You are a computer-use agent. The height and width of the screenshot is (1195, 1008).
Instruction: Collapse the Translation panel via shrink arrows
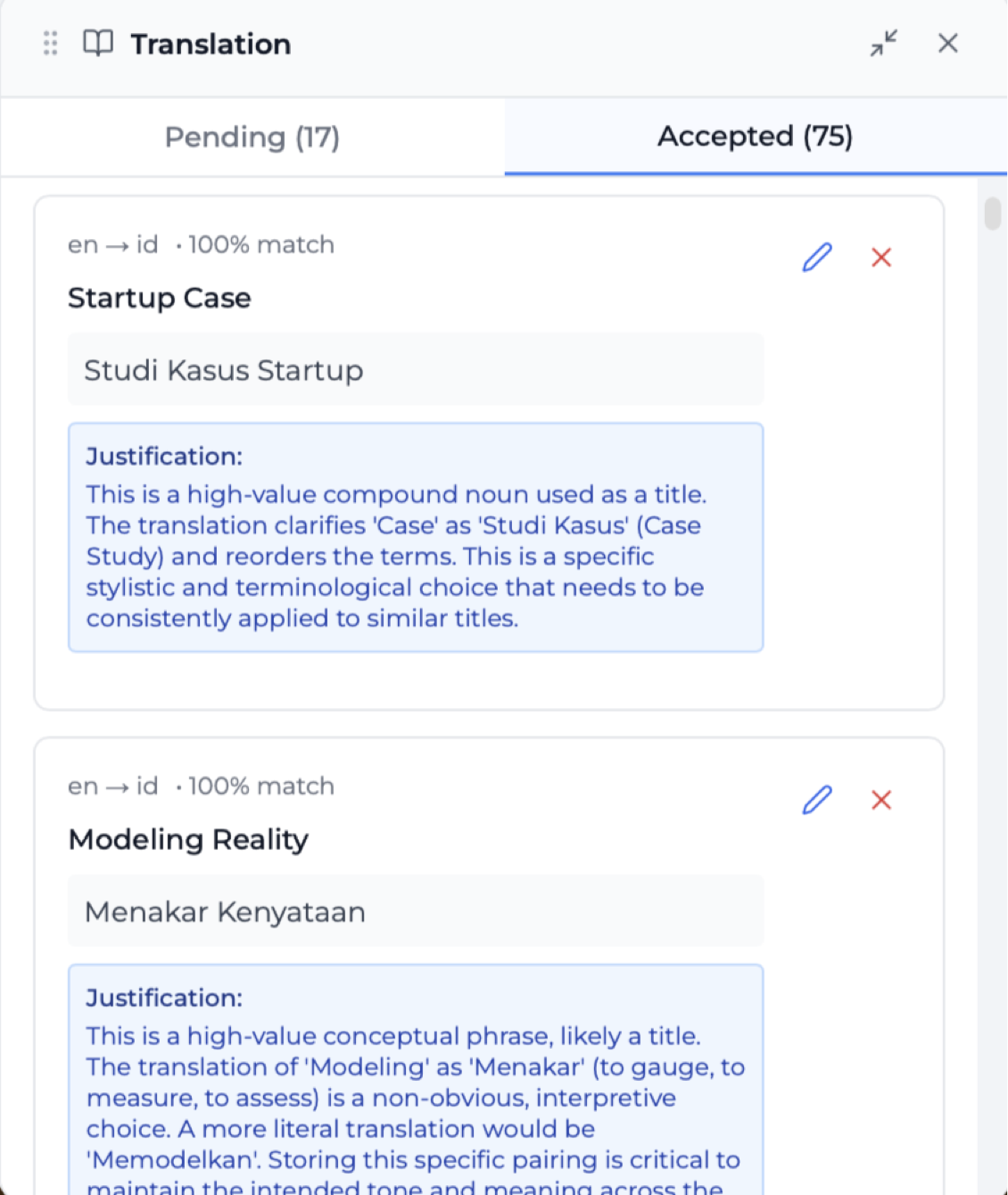pos(883,43)
